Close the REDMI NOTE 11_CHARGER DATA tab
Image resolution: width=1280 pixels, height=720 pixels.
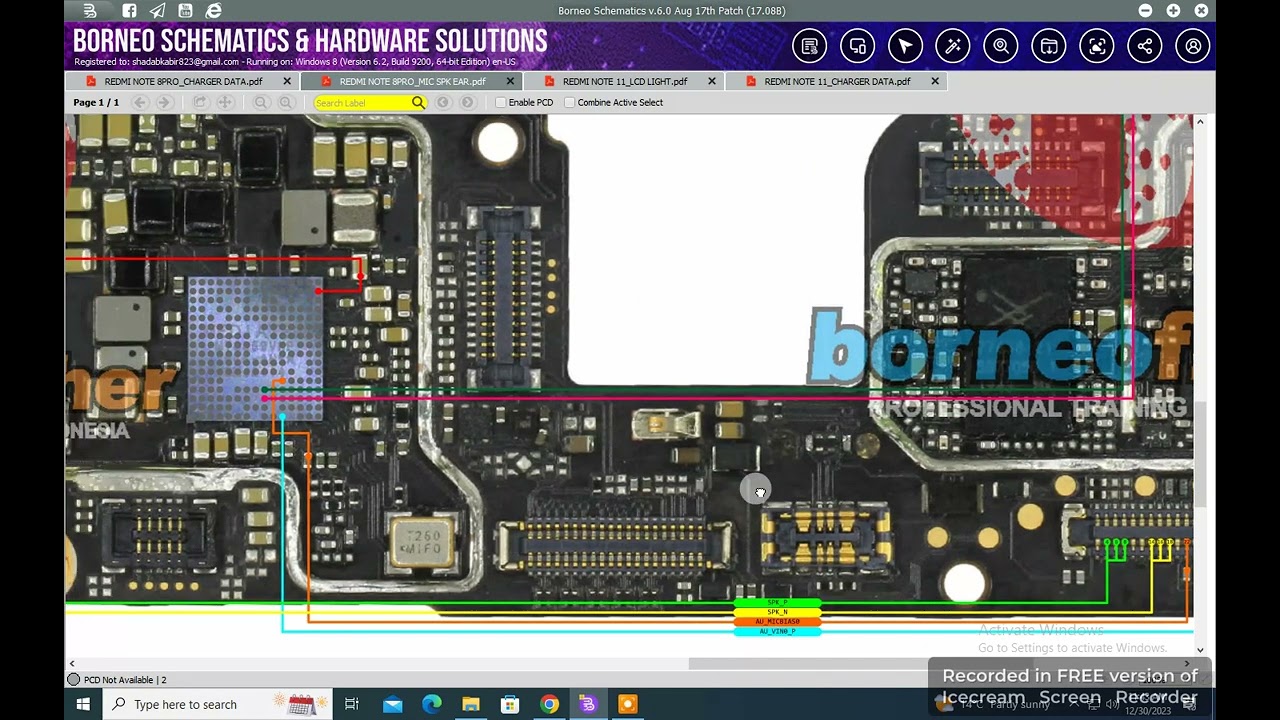tap(935, 81)
